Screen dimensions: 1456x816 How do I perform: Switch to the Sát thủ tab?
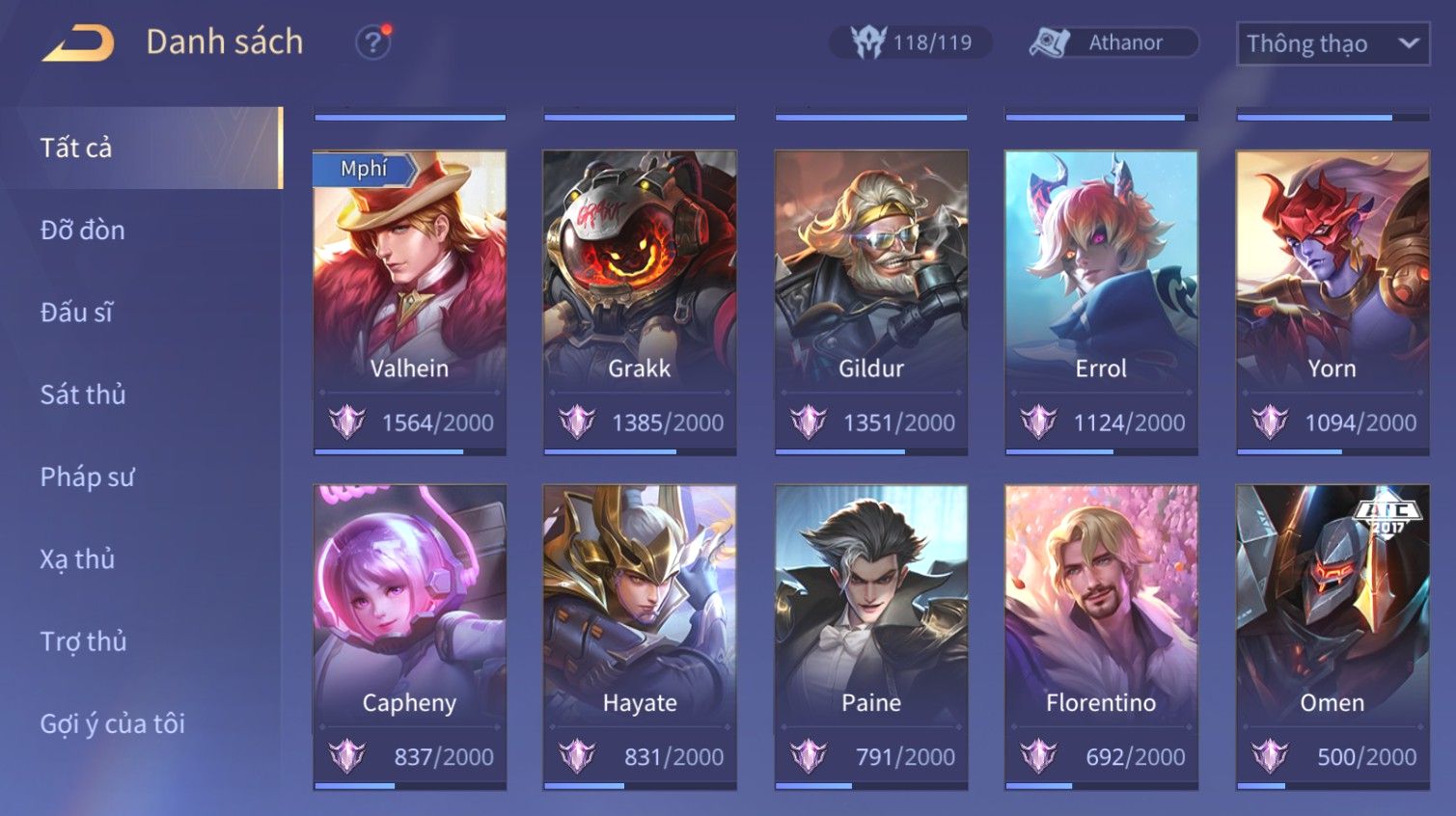tap(83, 394)
